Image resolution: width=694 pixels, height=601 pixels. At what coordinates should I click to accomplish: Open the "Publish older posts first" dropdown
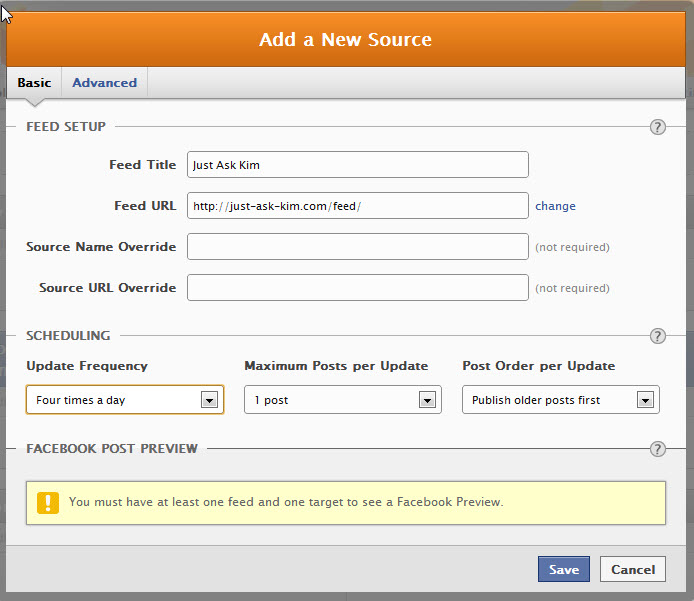(x=561, y=400)
